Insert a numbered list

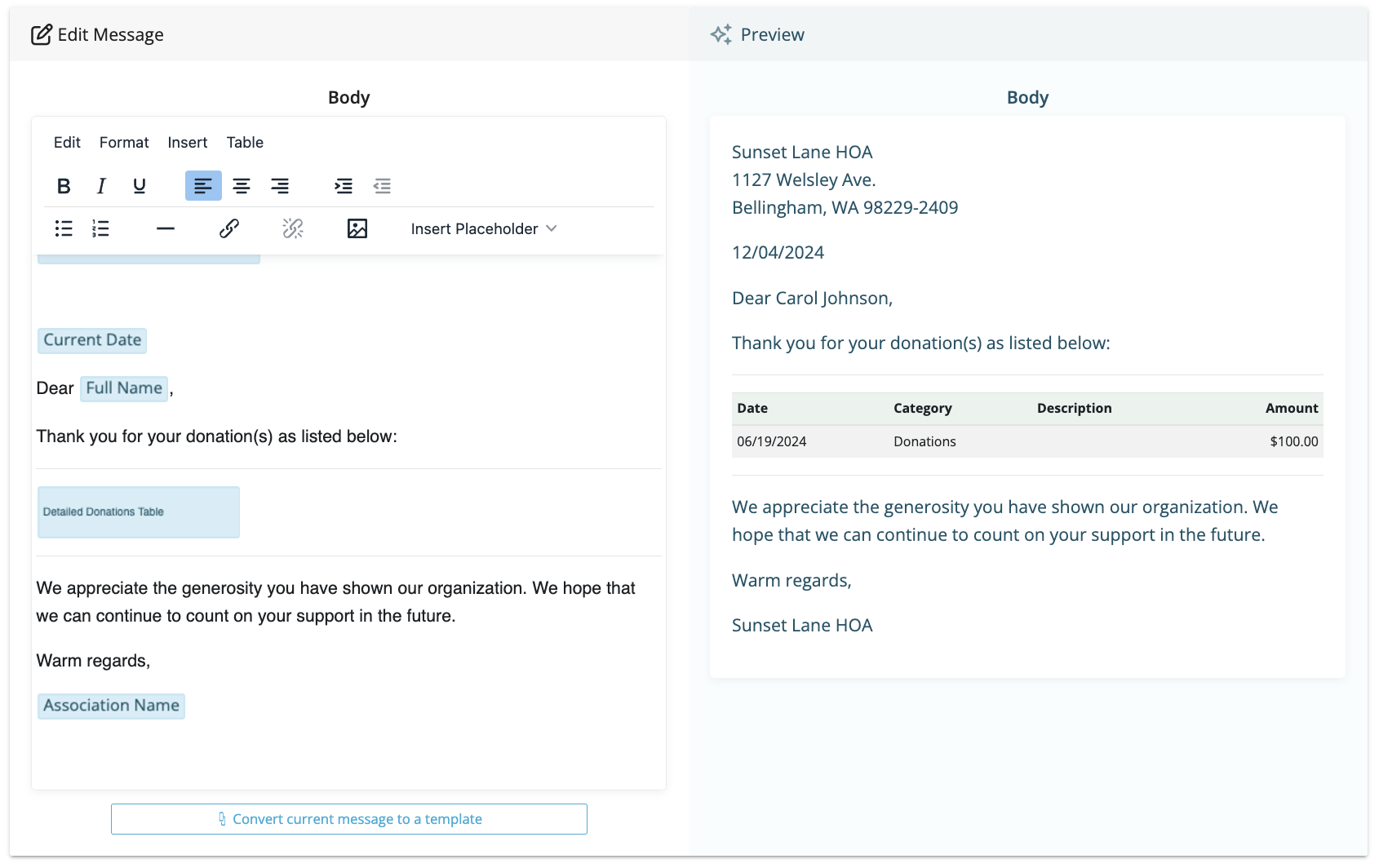100,228
